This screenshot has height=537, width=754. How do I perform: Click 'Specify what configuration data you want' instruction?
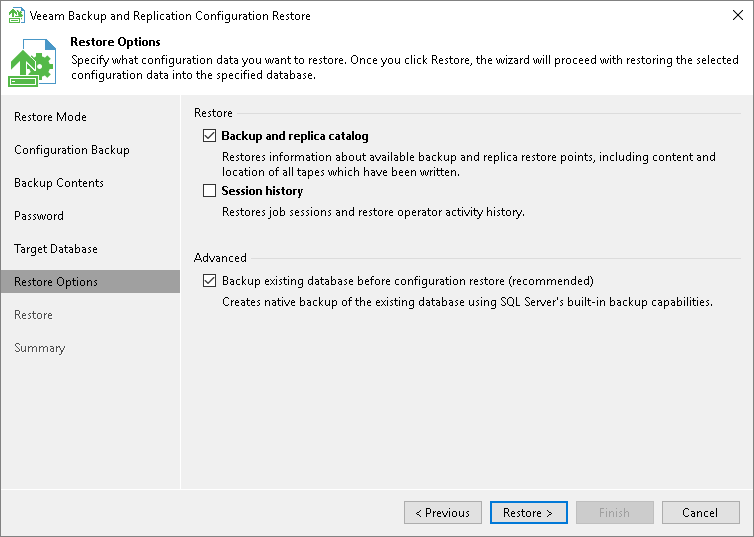coord(405,67)
